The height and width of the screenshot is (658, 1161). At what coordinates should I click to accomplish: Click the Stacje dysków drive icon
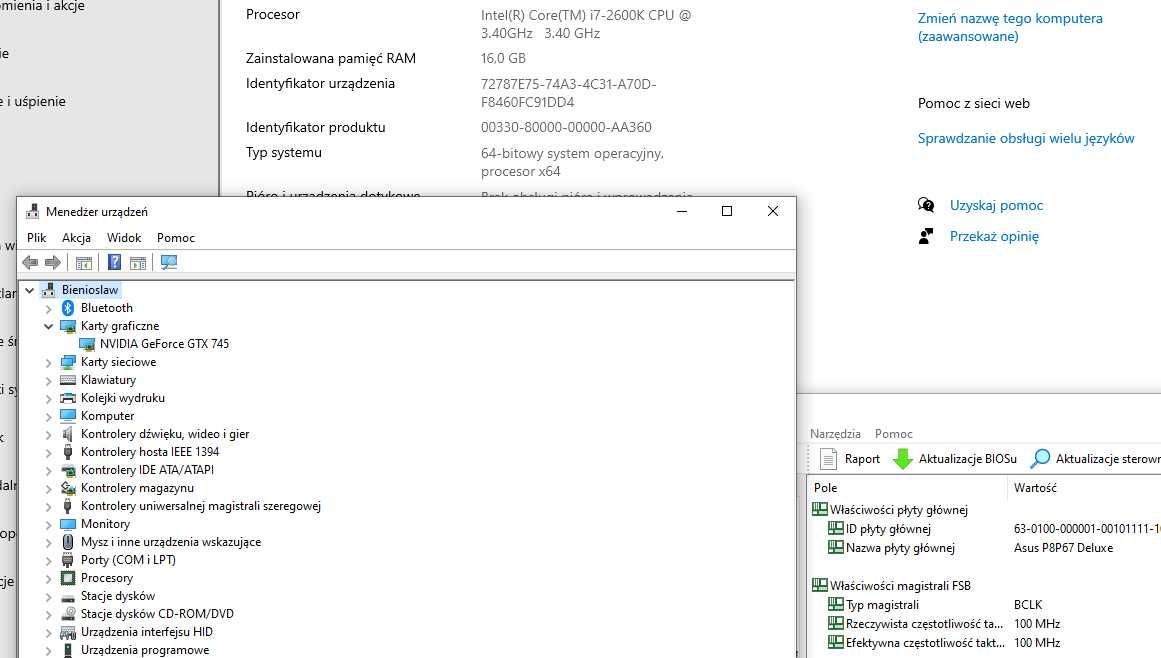click(68, 597)
